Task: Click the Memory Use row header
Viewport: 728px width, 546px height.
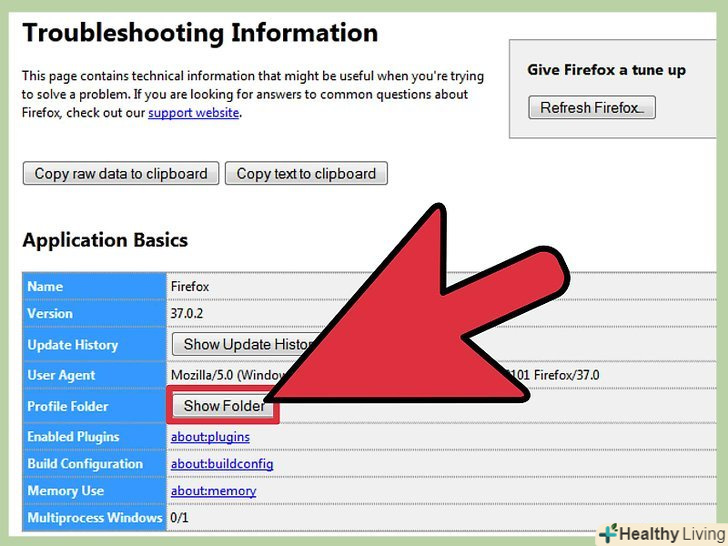Action: tap(94, 491)
